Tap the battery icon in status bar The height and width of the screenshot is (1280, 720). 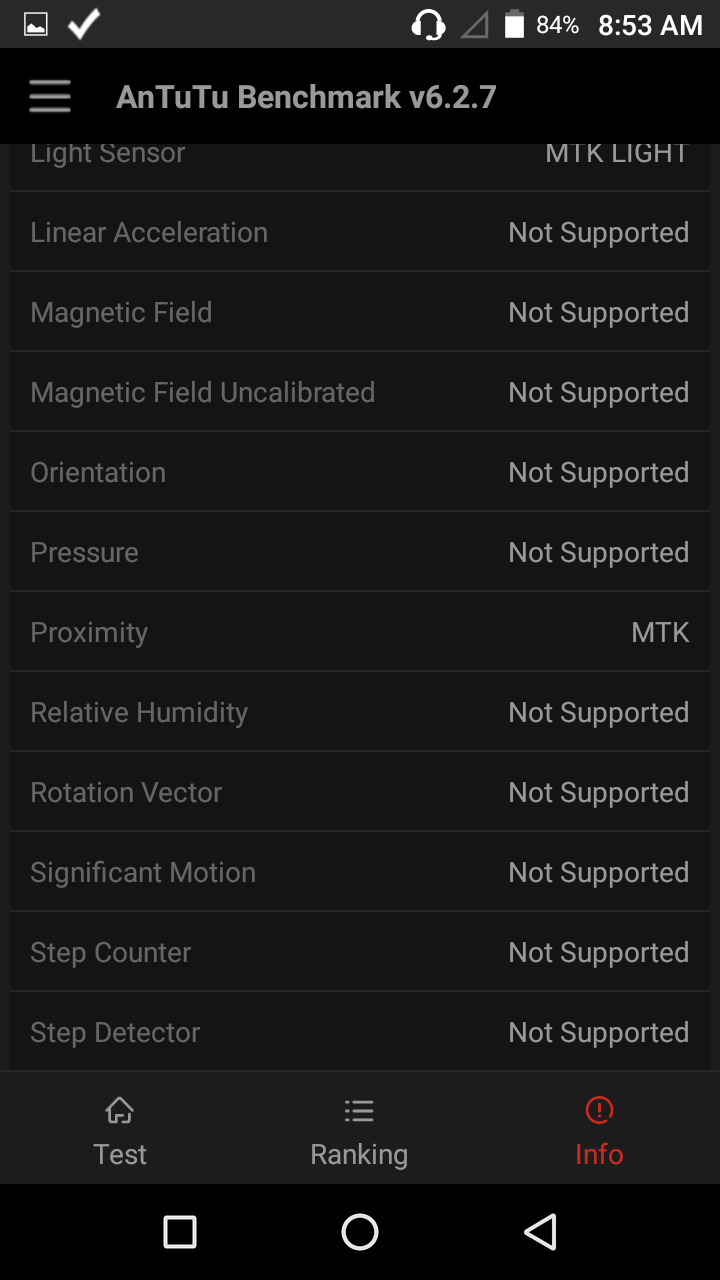click(514, 25)
